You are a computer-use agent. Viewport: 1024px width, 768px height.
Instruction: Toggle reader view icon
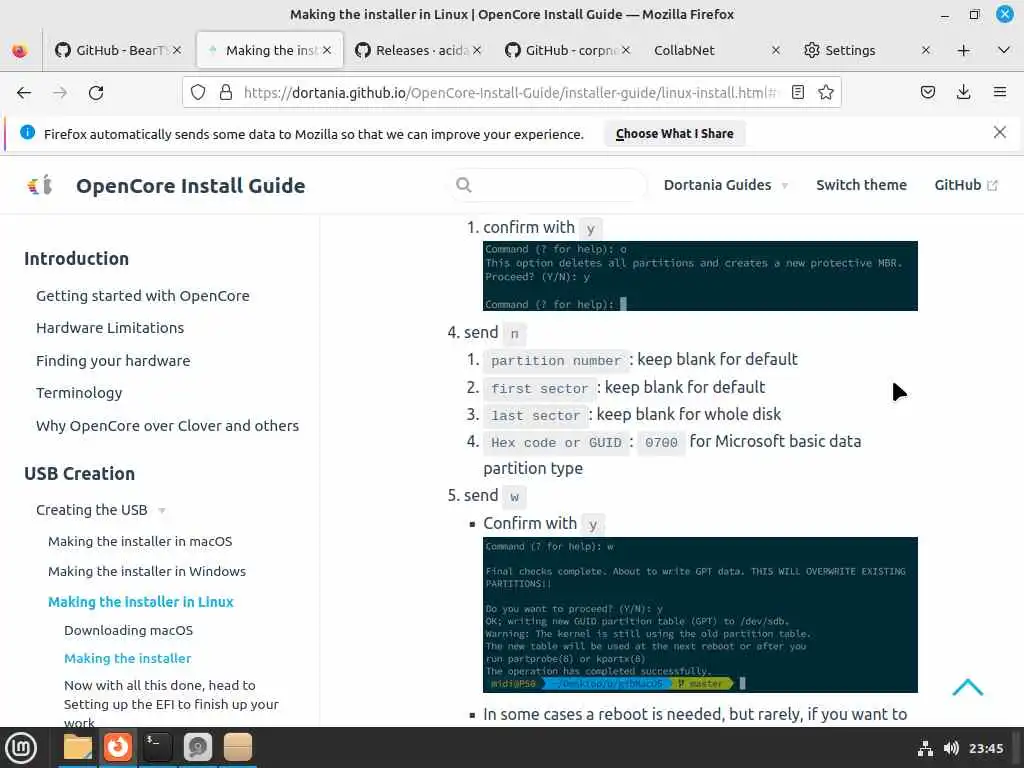coord(797,93)
